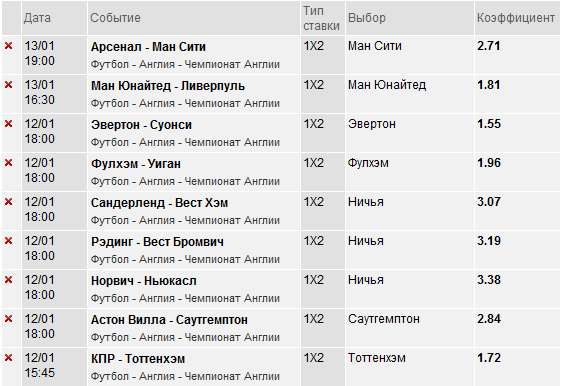Remove the КПР - Тоттенхэм bet
Image resolution: width=561 pixels, height=386 pixels.
click(8, 358)
